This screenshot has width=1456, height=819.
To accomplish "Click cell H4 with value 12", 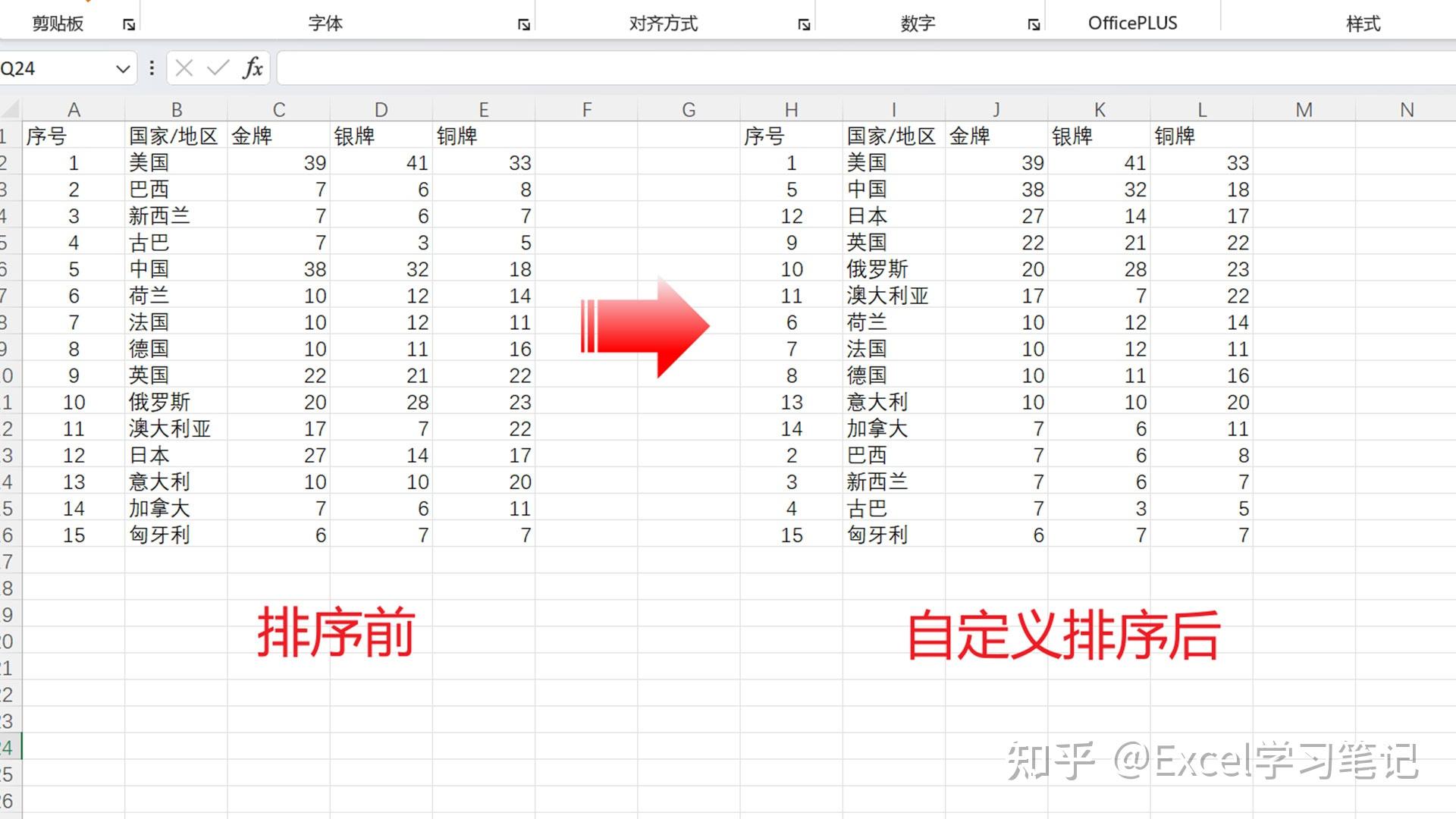I will 791,215.
